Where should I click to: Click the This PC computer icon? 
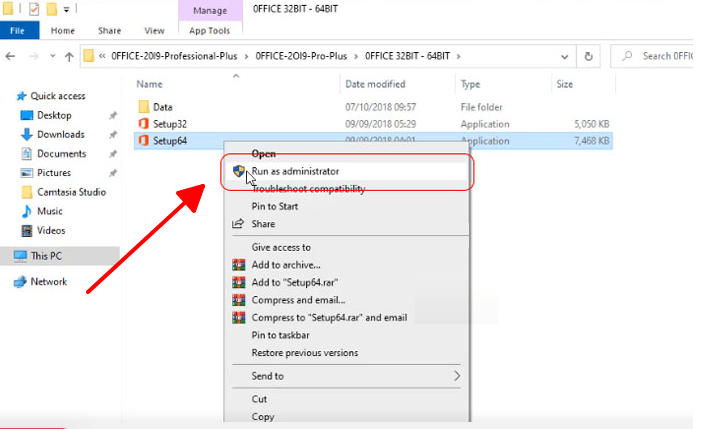click(20, 256)
